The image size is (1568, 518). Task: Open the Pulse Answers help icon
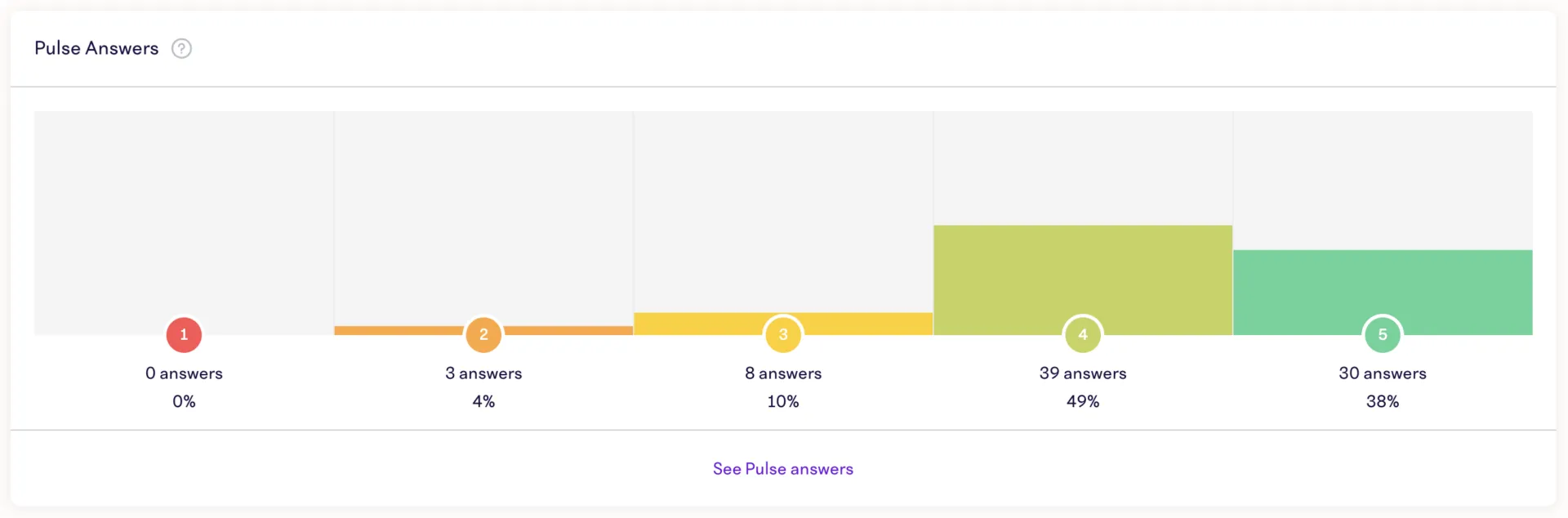point(181,48)
